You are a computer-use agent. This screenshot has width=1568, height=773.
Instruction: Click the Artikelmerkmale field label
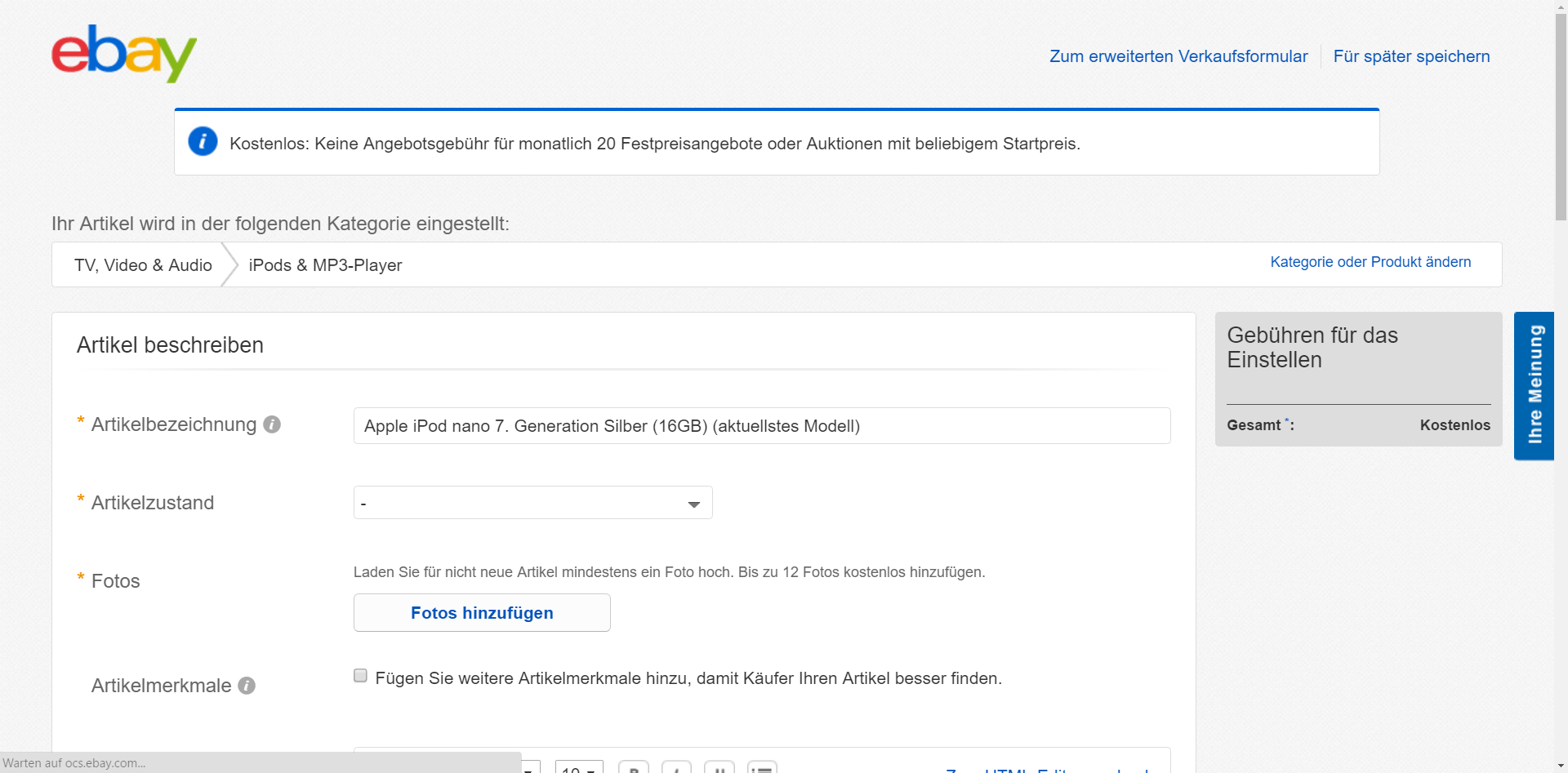coord(162,686)
